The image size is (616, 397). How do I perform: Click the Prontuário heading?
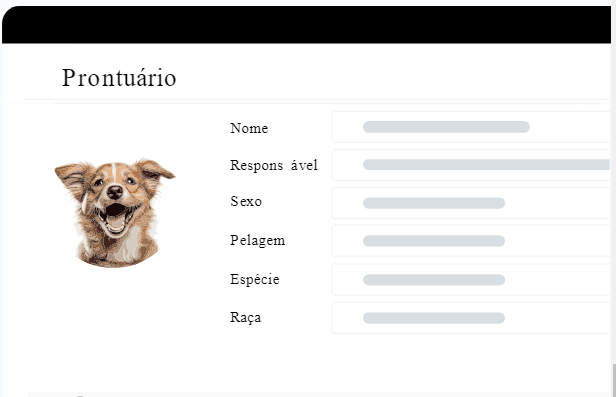tap(119, 77)
